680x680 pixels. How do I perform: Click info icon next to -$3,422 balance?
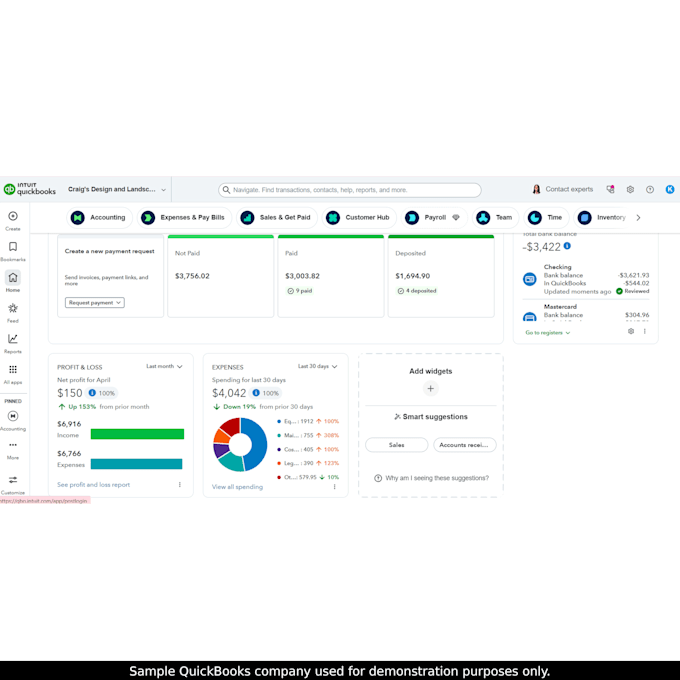tap(567, 246)
